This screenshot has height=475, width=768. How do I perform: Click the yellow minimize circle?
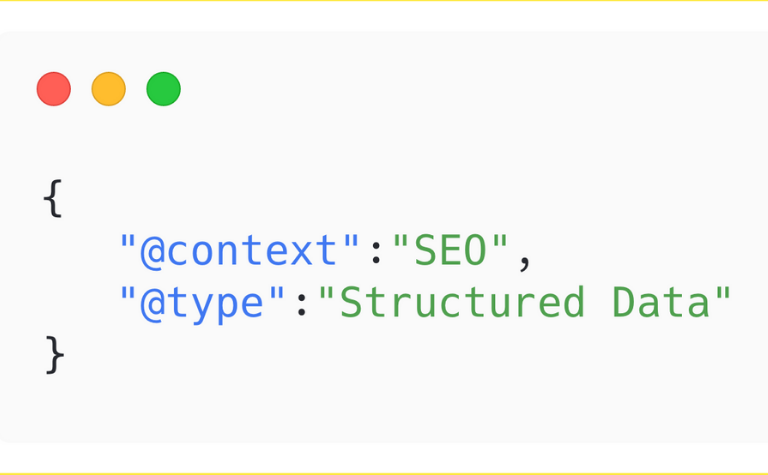coord(109,89)
